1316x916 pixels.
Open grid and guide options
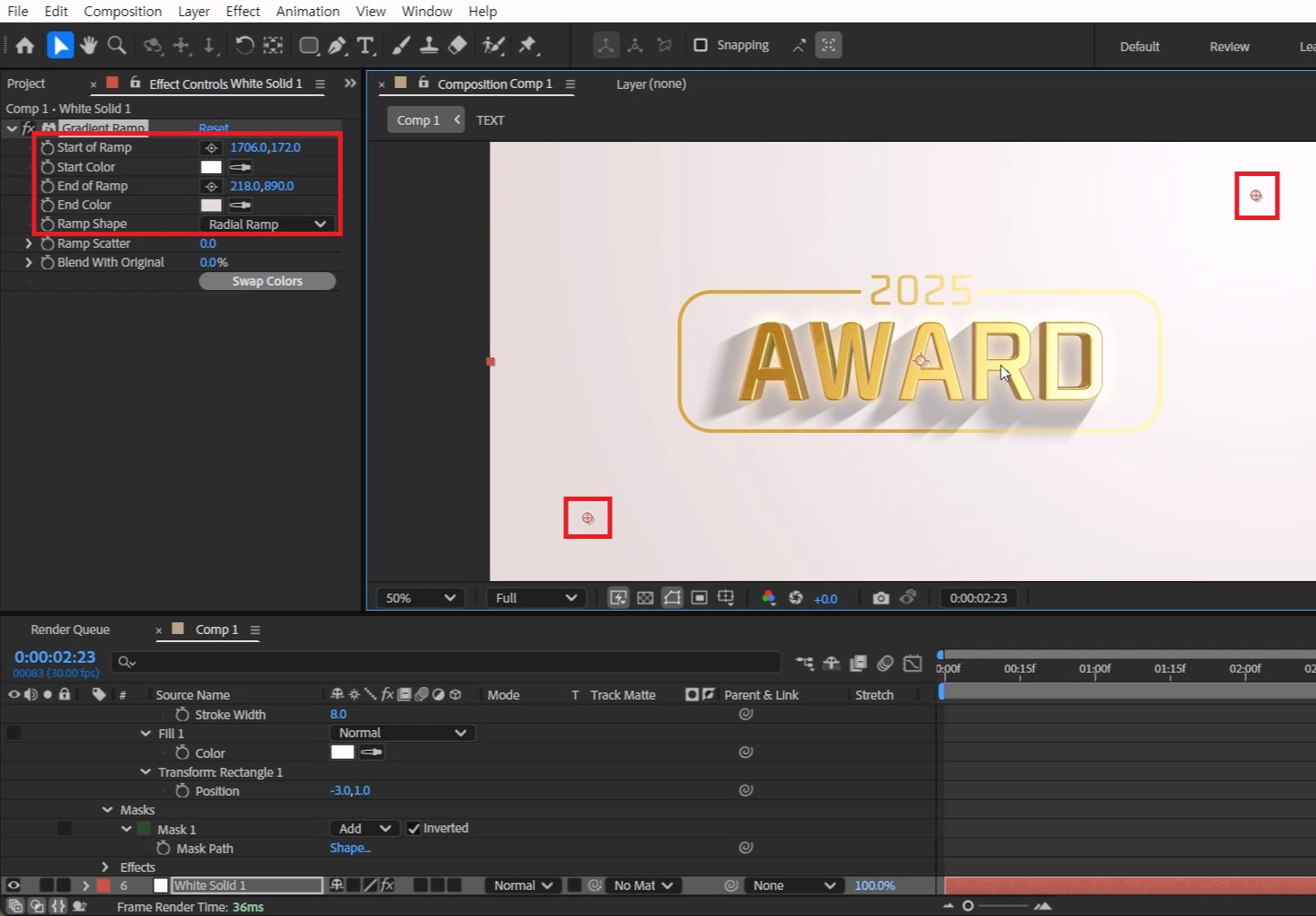point(726,598)
